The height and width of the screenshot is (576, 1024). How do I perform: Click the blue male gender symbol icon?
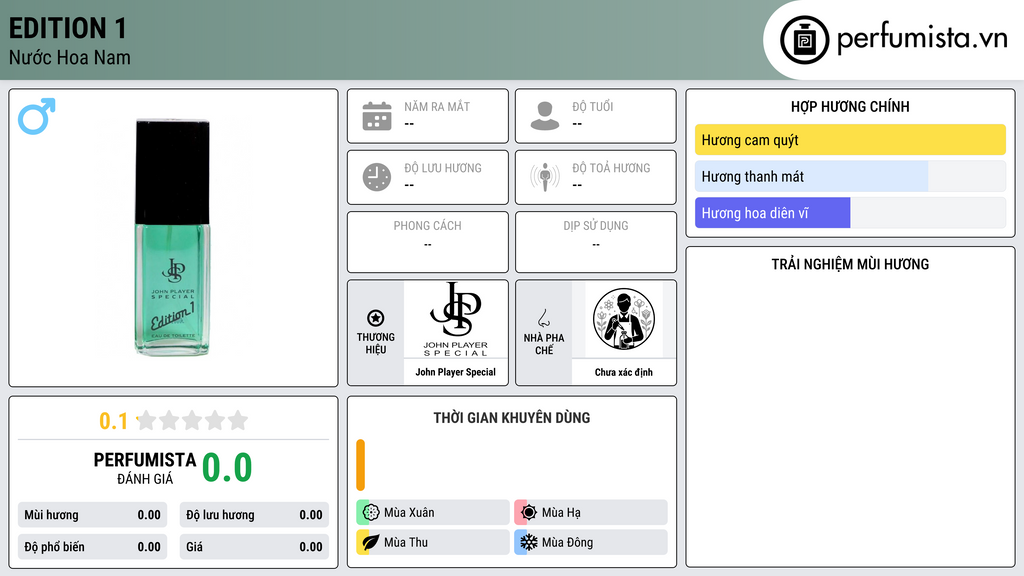click(x=37, y=116)
